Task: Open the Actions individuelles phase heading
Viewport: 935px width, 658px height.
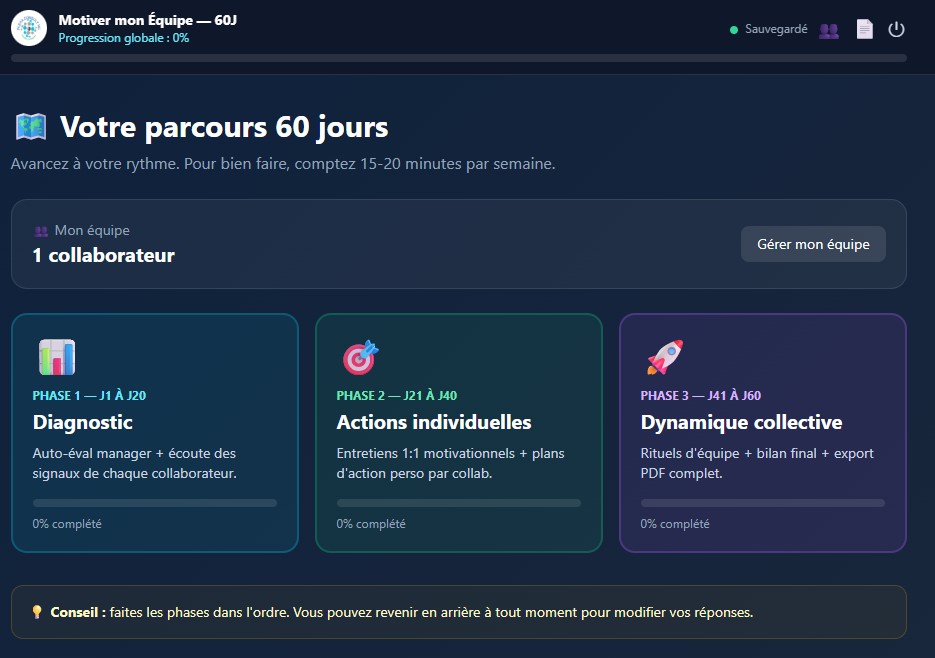Action: 434,422
